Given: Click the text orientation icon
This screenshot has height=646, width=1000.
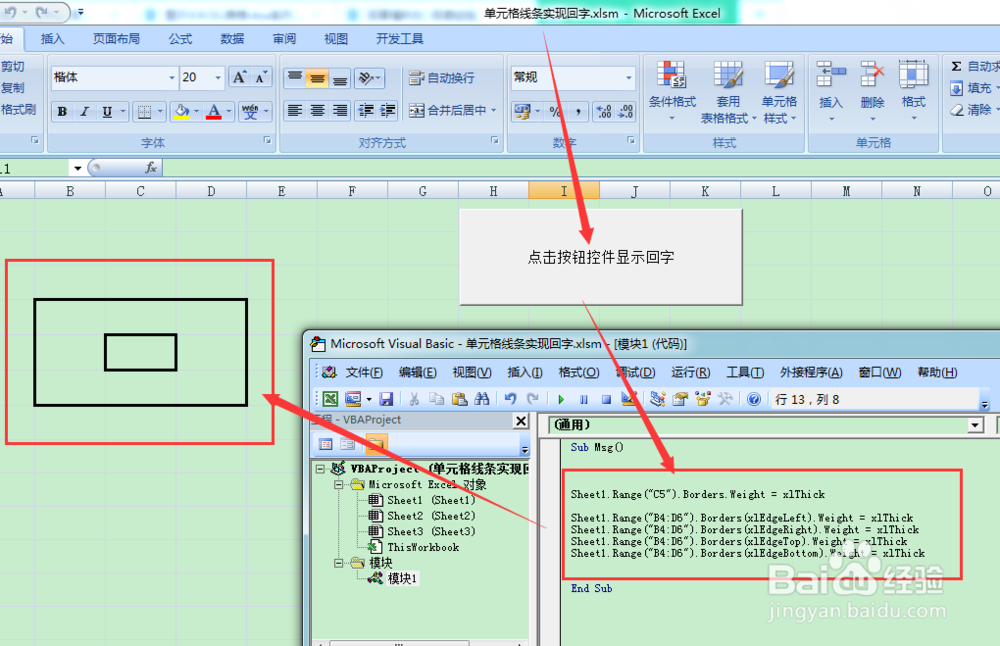Looking at the screenshot, I should pos(366,78).
